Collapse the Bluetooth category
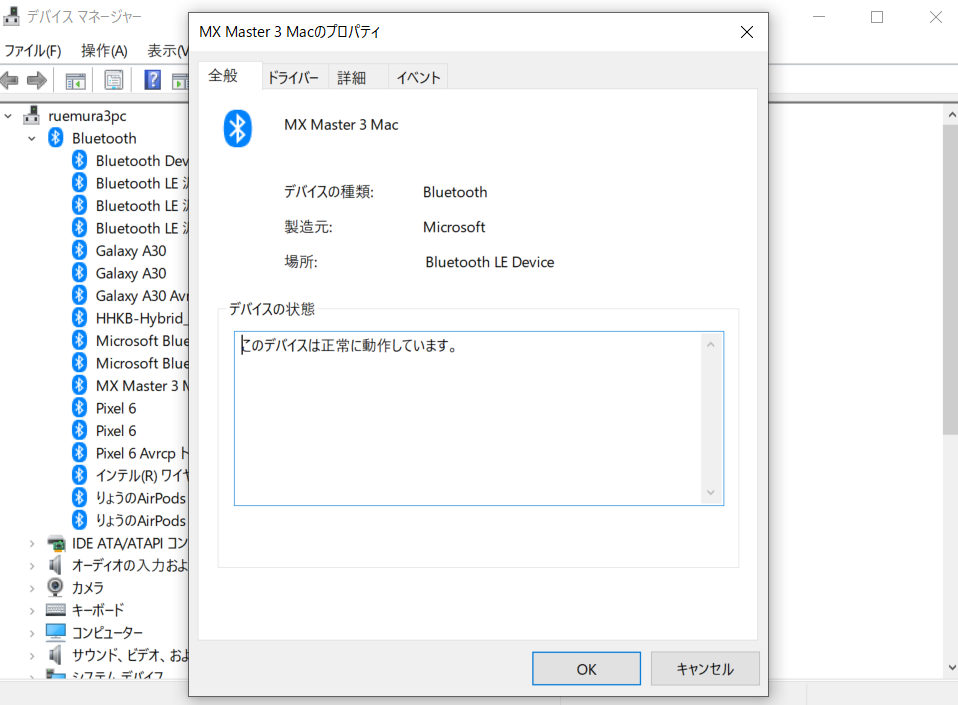 32,139
